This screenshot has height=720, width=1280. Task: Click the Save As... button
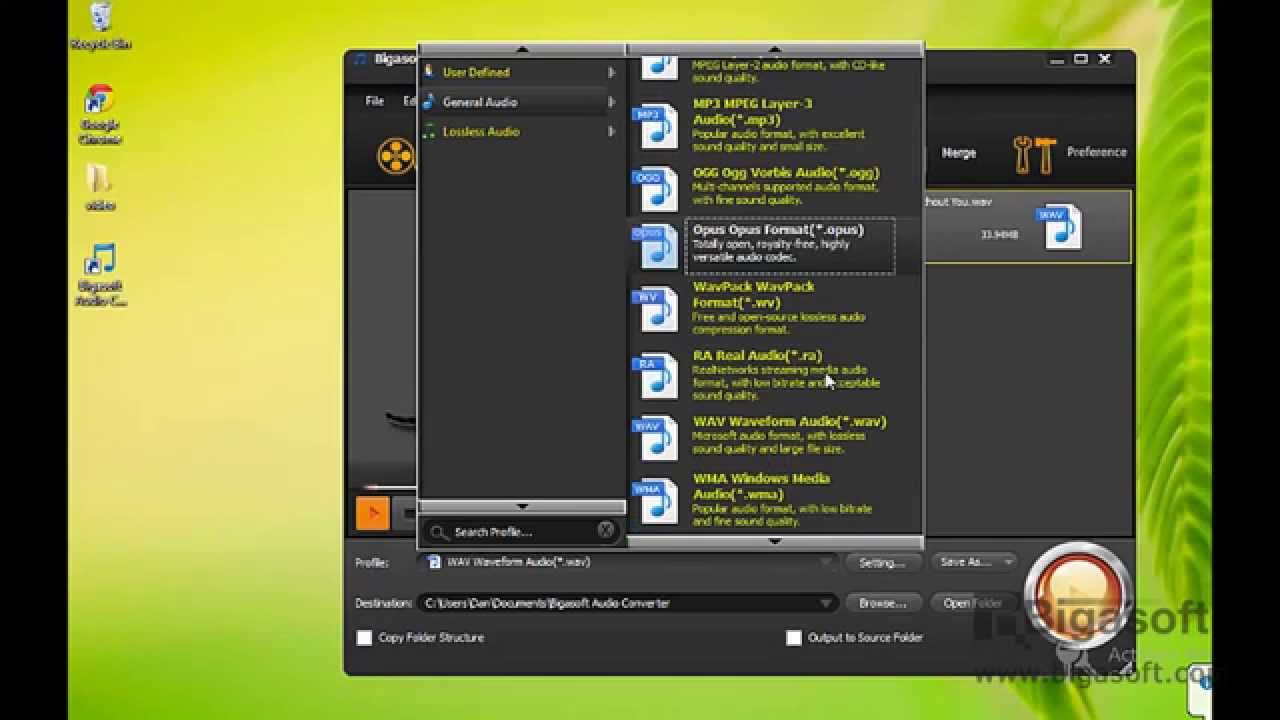966,562
